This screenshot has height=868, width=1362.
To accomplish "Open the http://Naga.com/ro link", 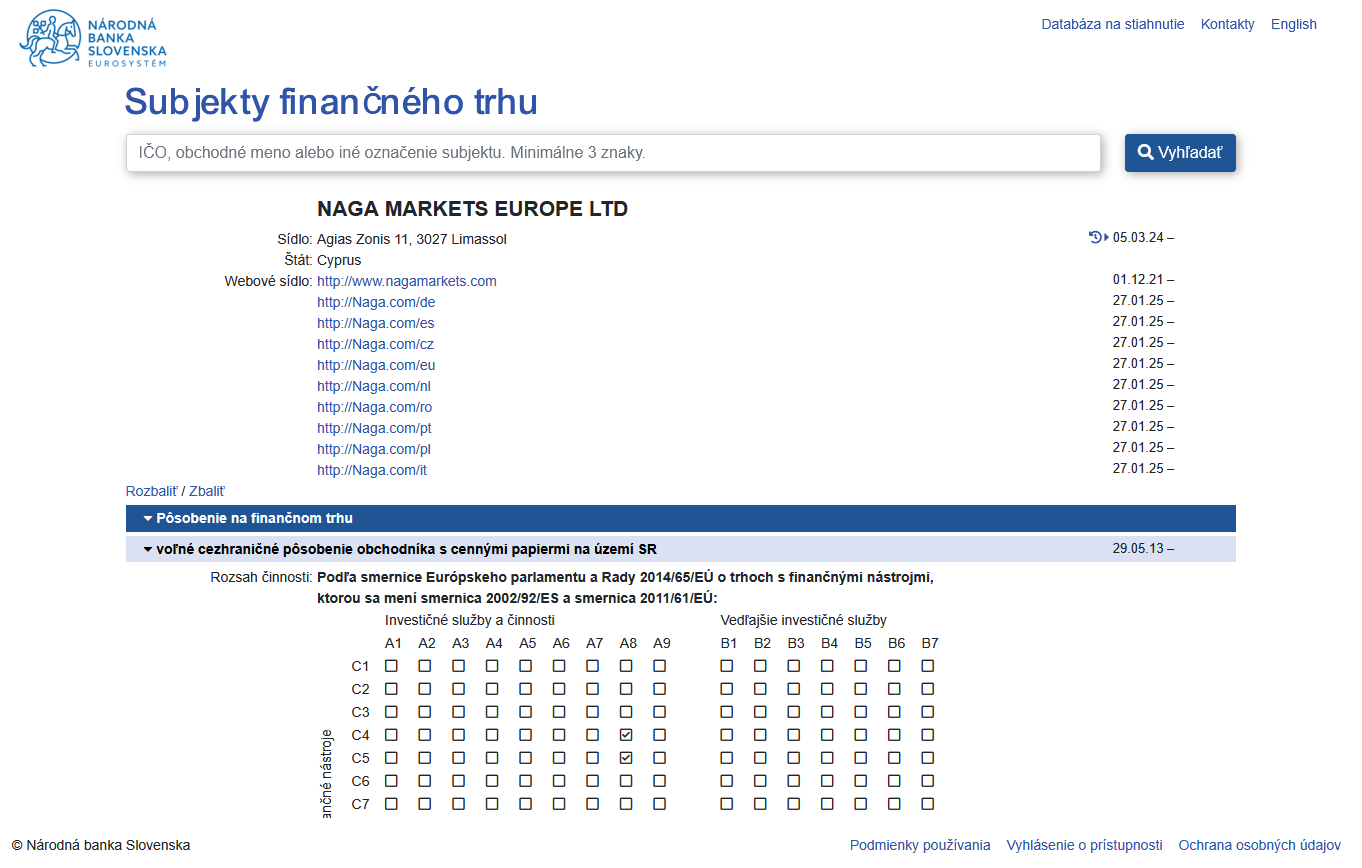I will pos(375,407).
